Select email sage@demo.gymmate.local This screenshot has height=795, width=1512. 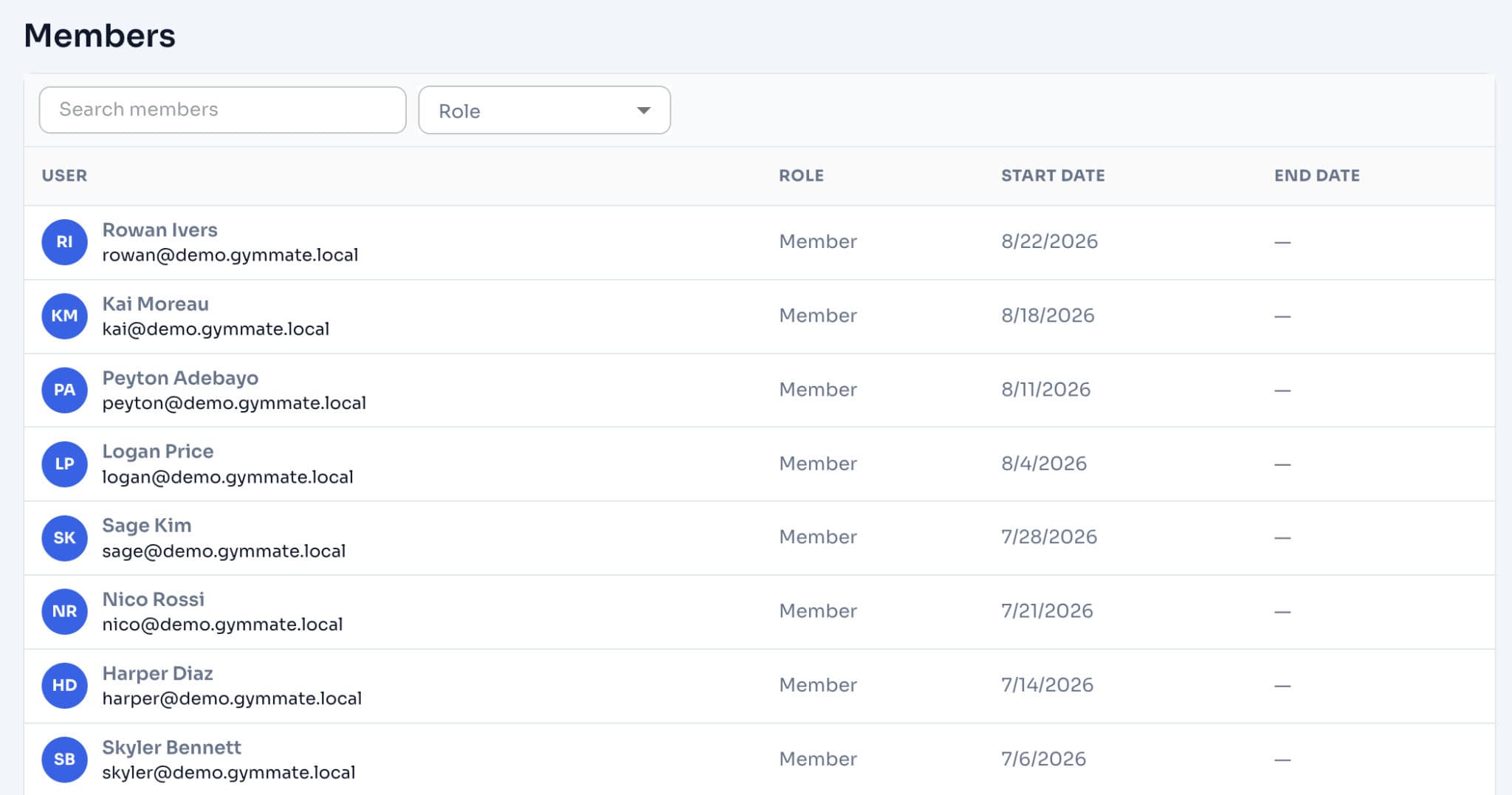[x=224, y=551]
